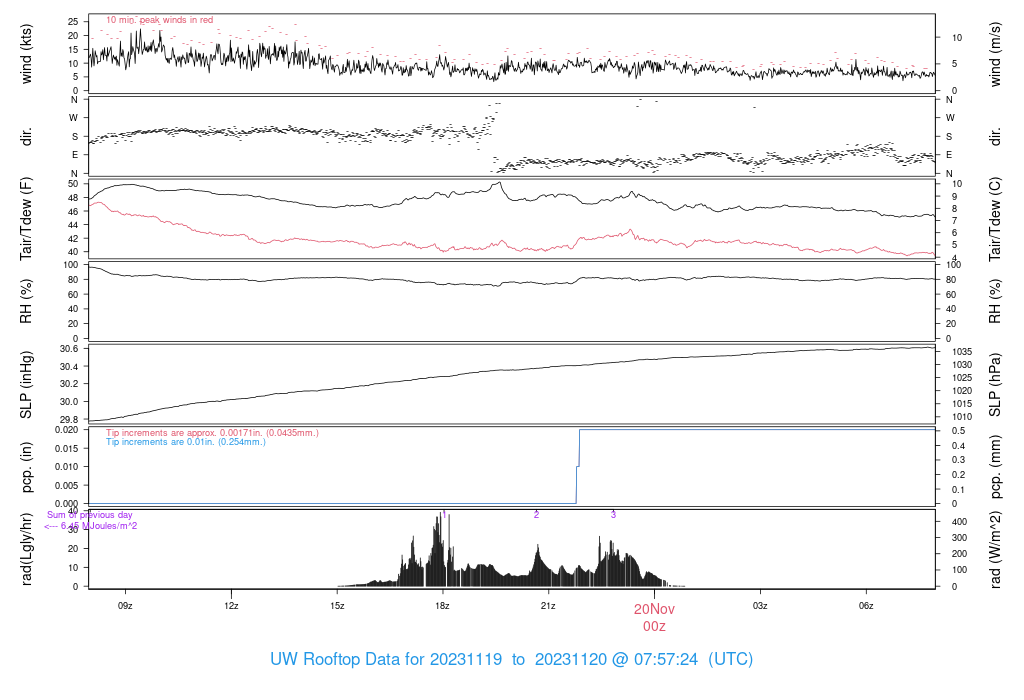Image resolution: width=1024 pixels, height=700 pixels.
Task: Click the 'rad (W/m^2)' axis label
Action: click(x=995, y=549)
